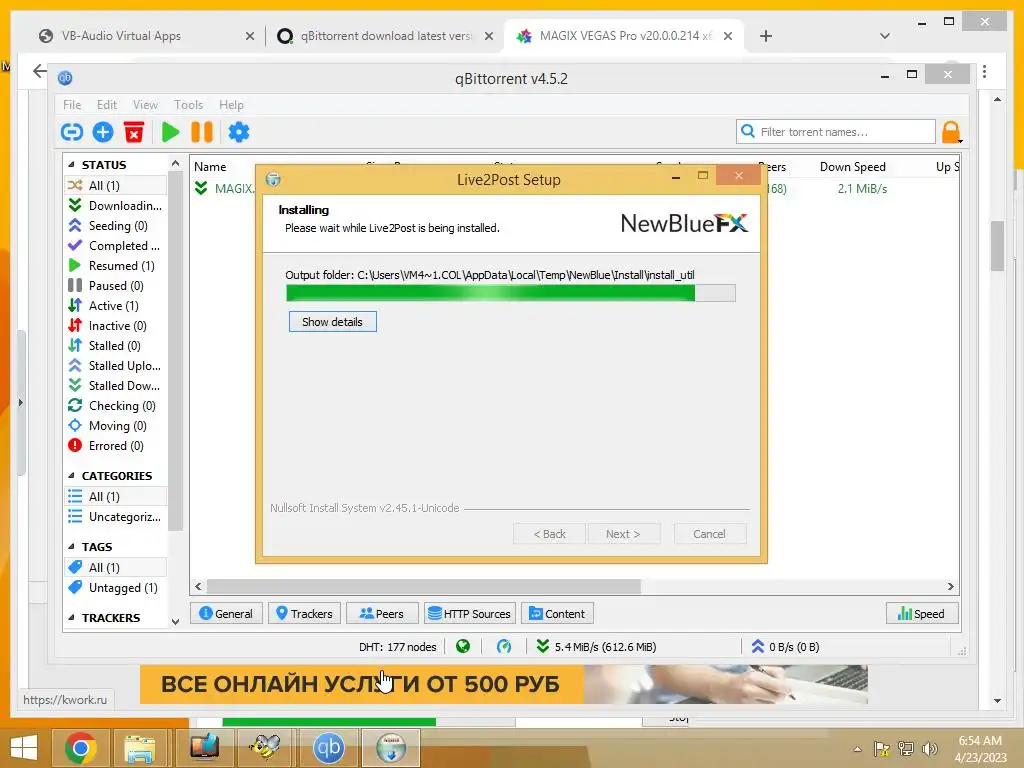The height and width of the screenshot is (768, 1024).
Task: Click the kwork.ru advertisement banner
Action: tap(504, 684)
